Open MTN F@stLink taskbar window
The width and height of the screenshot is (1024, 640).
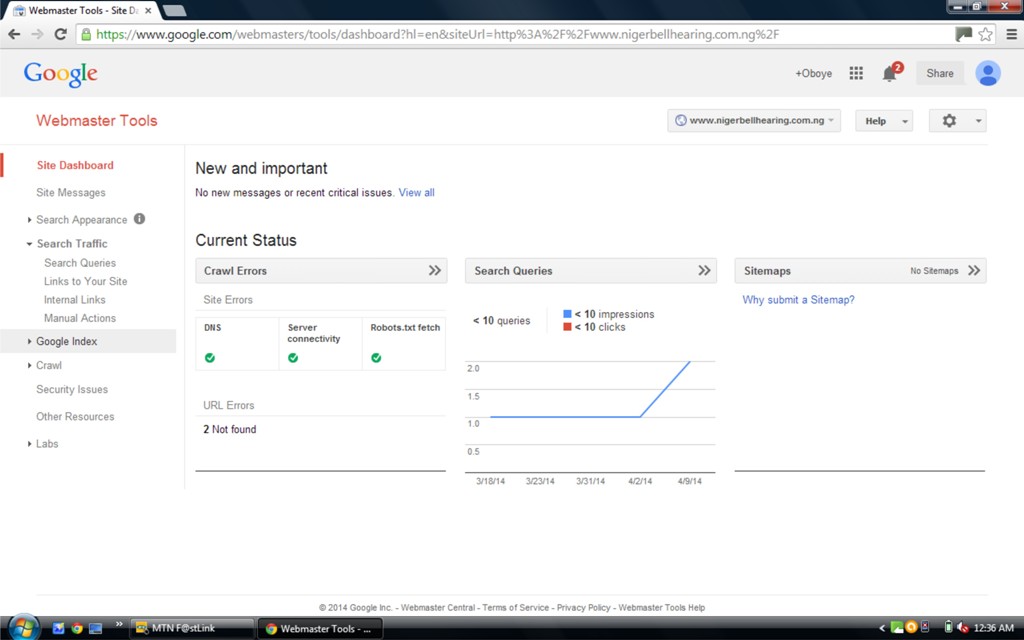pos(192,628)
